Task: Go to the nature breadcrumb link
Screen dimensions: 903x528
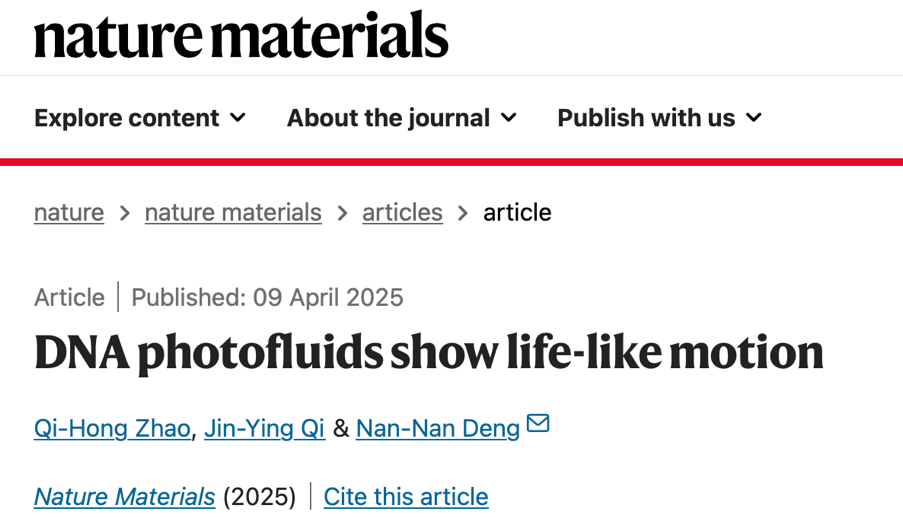Action: [69, 212]
